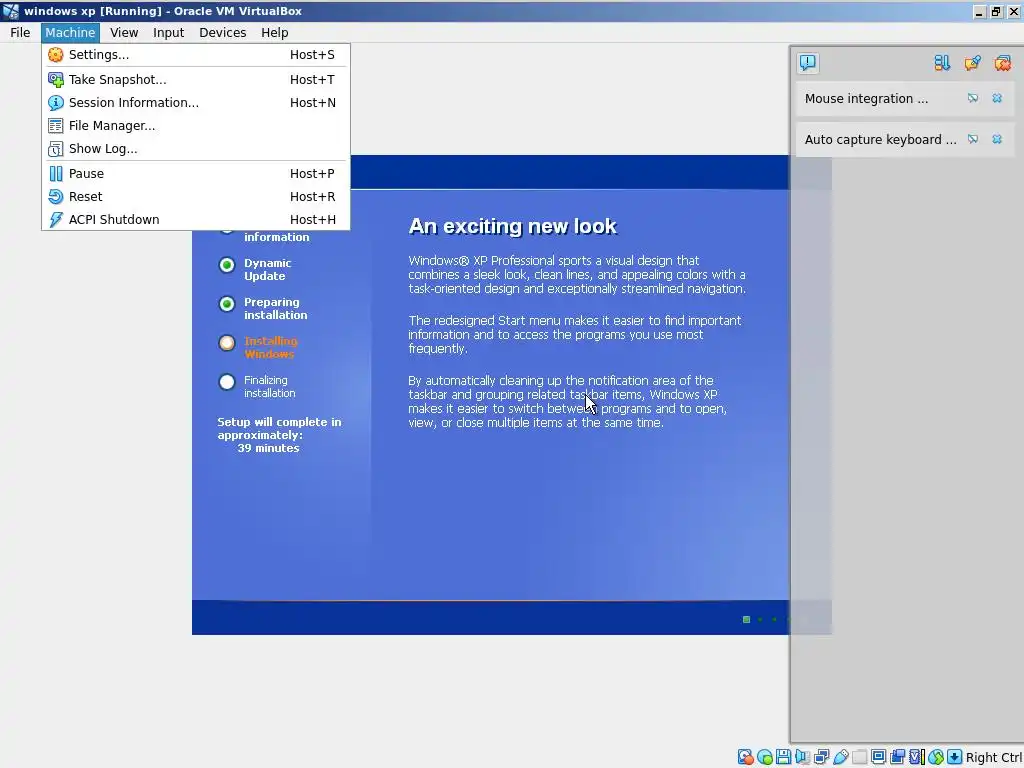This screenshot has width=1024, height=768.
Task: Click the setup progress dots at bottom
Action: coord(767,619)
